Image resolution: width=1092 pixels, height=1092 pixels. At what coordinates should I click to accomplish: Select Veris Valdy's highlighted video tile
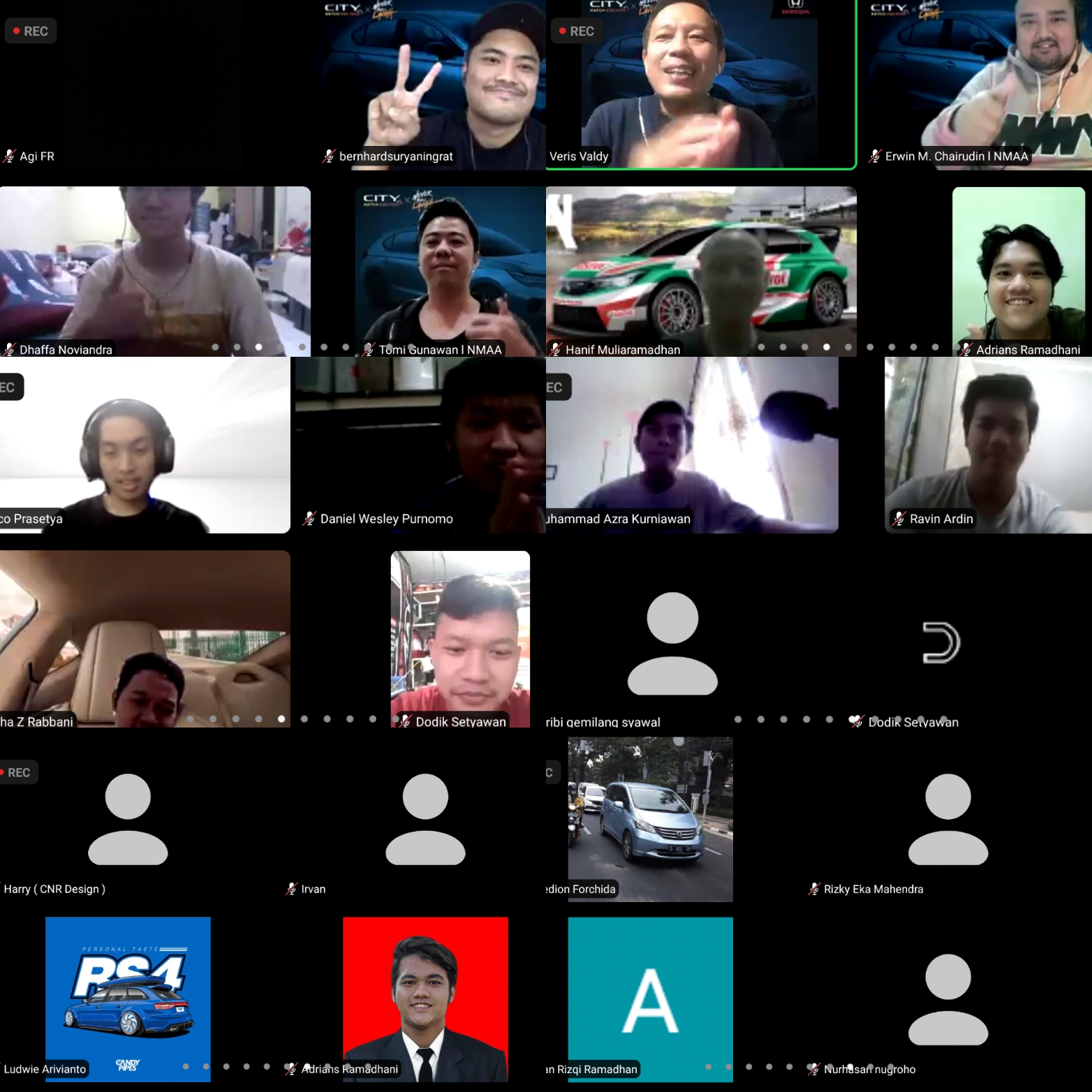coord(700,84)
